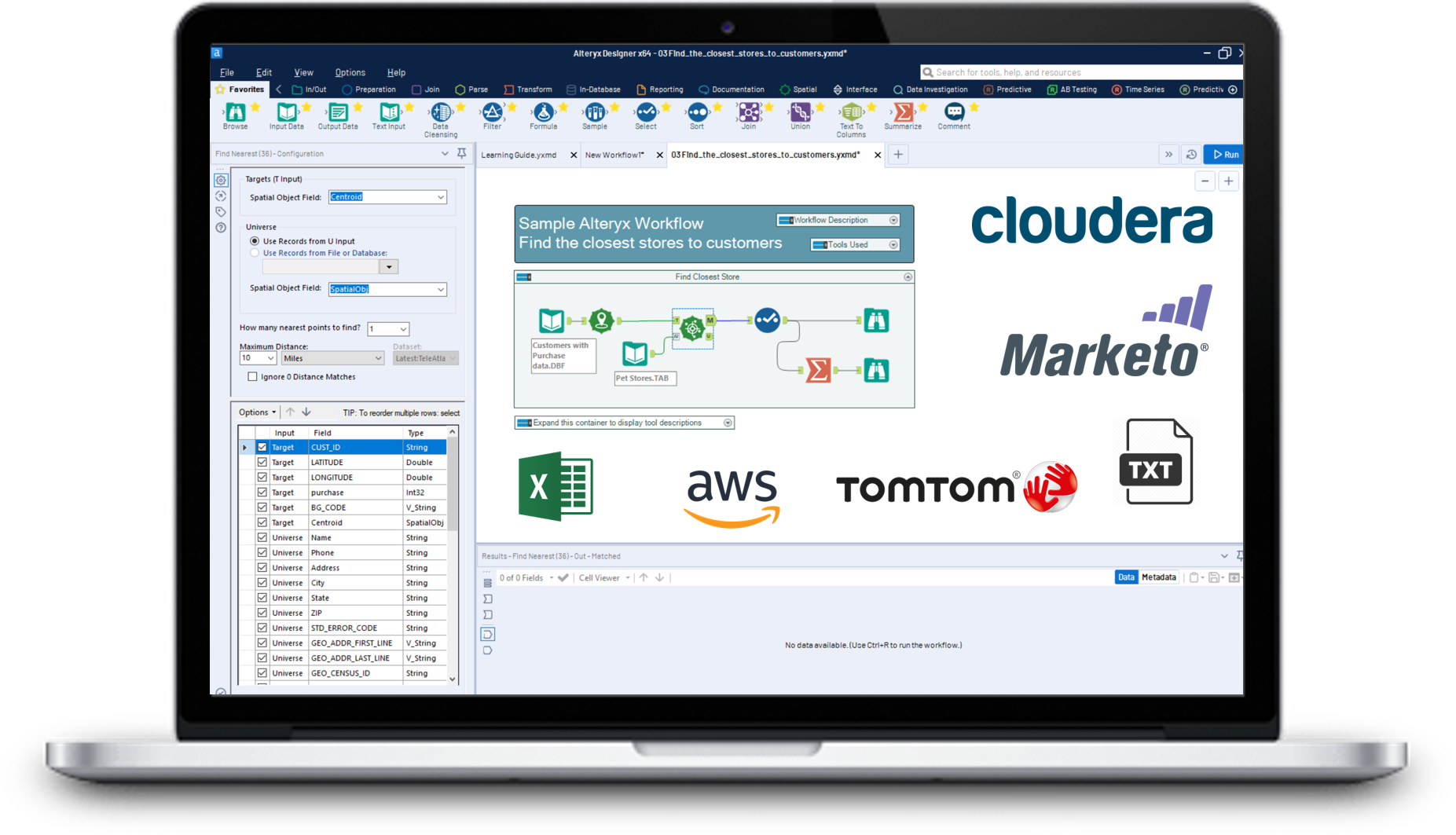Uncheck the LATITUDE field checkbox
This screenshot has width=1456, height=835.
coord(262,462)
